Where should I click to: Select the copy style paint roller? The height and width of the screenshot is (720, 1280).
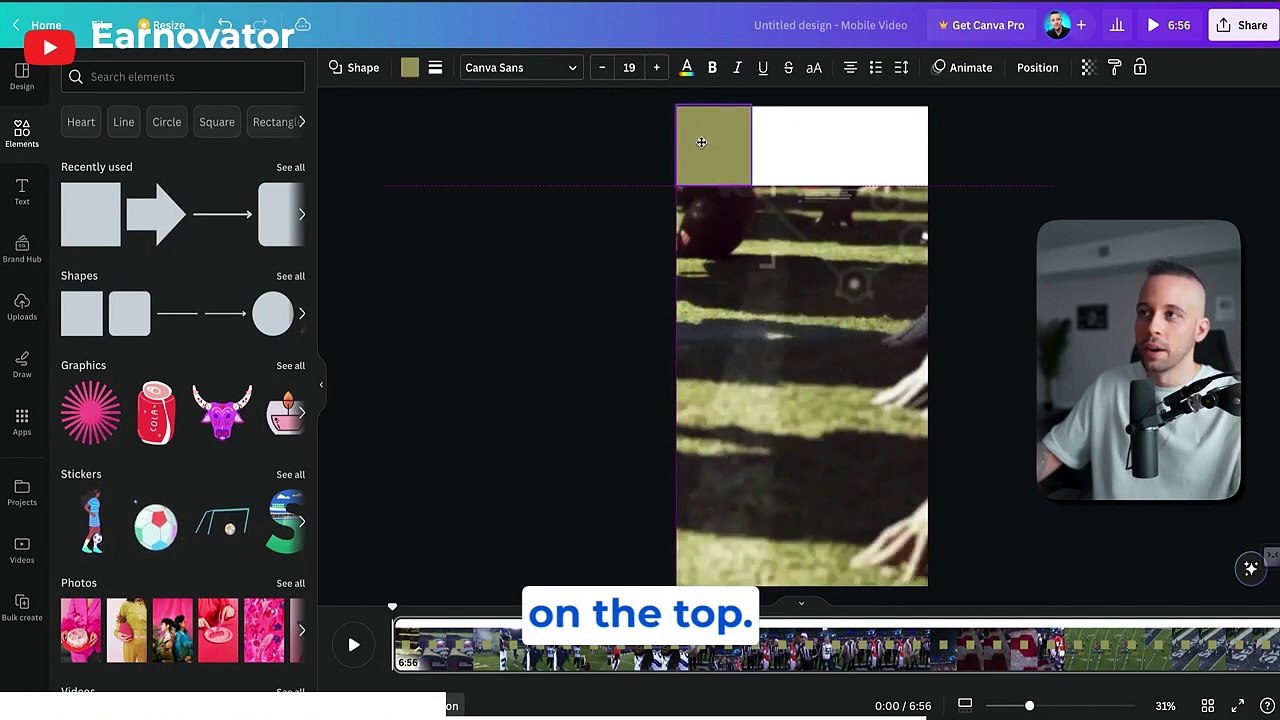(1114, 68)
